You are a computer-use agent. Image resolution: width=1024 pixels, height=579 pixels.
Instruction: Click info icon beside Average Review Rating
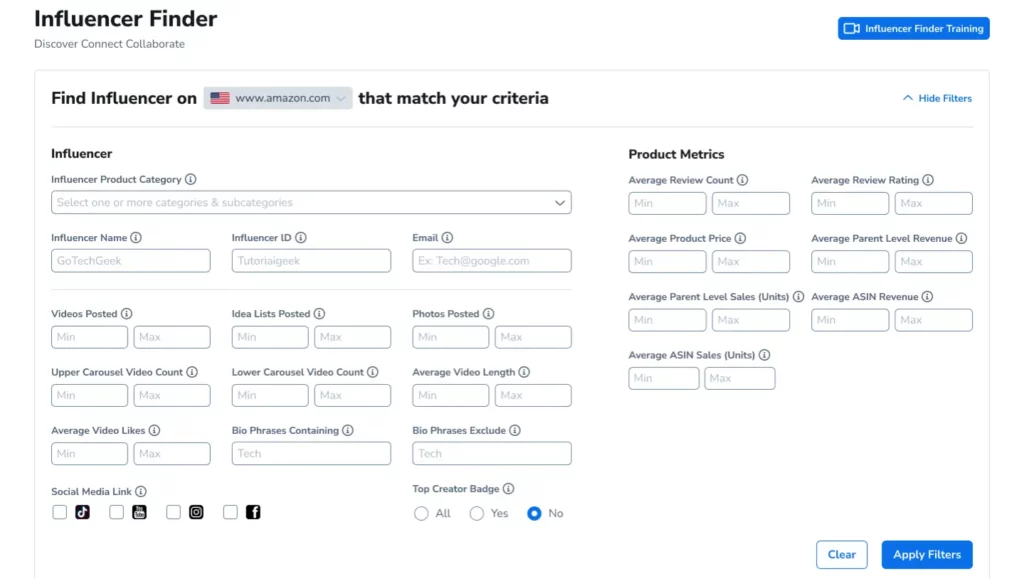(x=928, y=180)
